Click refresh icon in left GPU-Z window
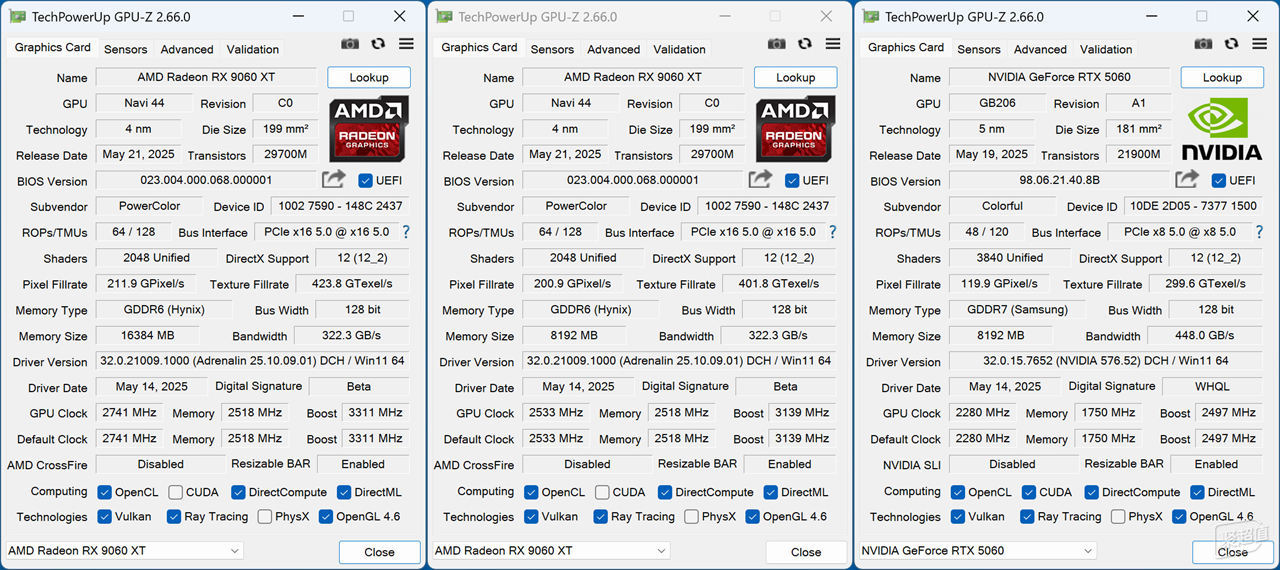 tap(378, 44)
